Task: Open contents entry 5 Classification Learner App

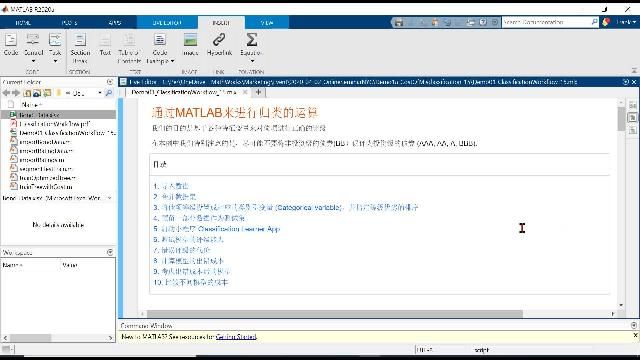Action: (x=217, y=229)
